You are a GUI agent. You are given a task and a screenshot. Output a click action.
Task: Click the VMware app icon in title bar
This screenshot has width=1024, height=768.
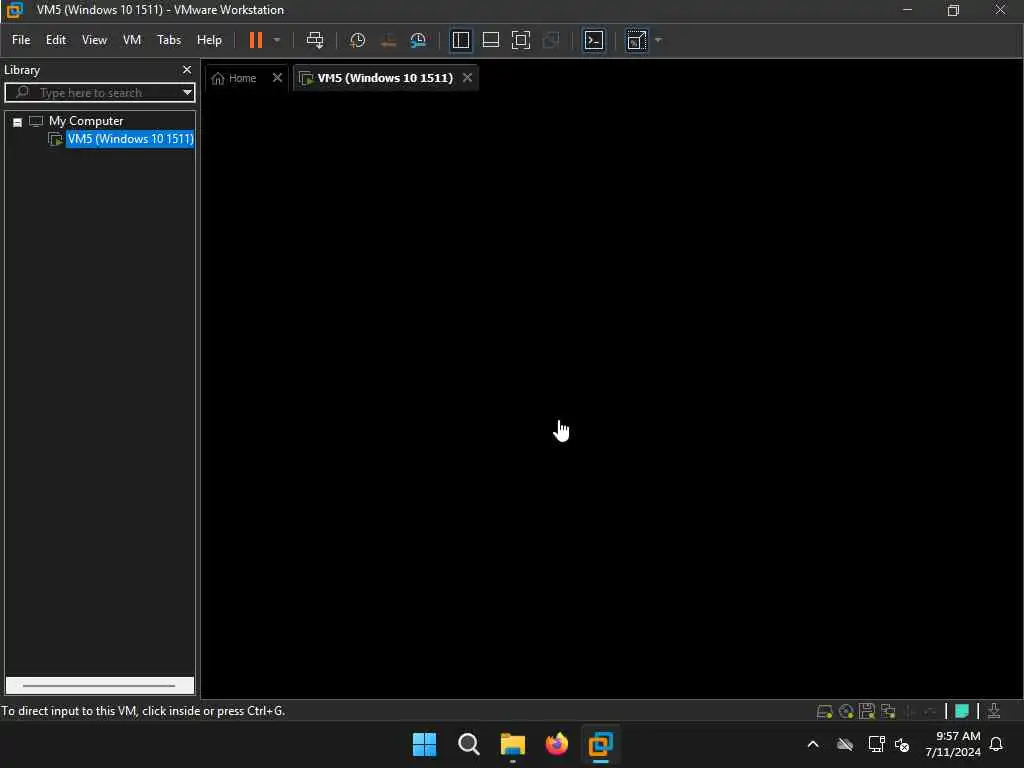coord(14,10)
